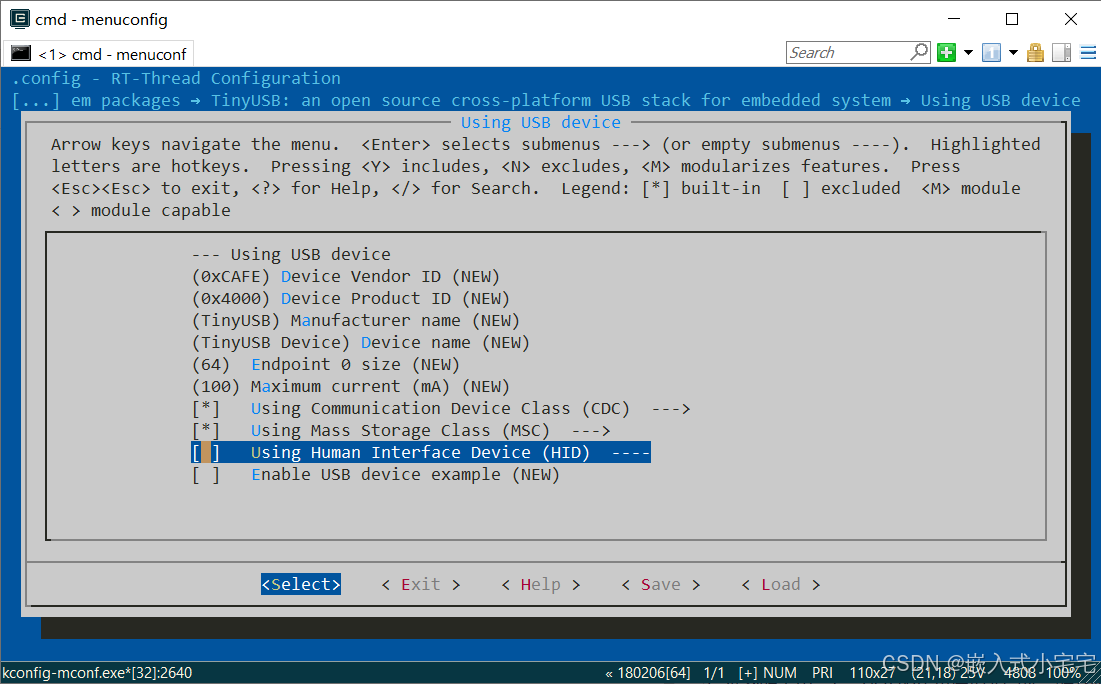Click the terminal icon on the cmd tab
This screenshot has height=684, width=1101.
(x=21, y=53)
